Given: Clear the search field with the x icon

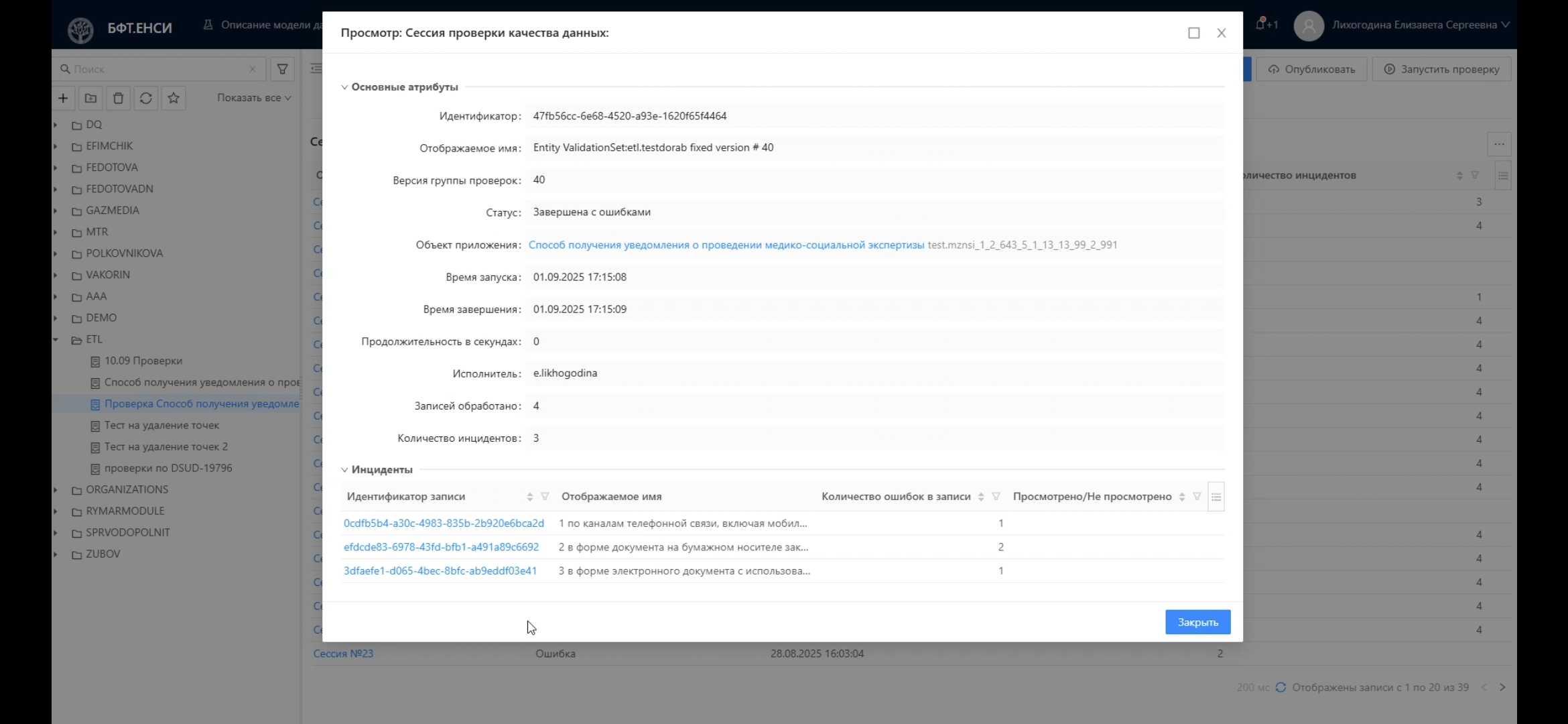Looking at the screenshot, I should coord(253,69).
